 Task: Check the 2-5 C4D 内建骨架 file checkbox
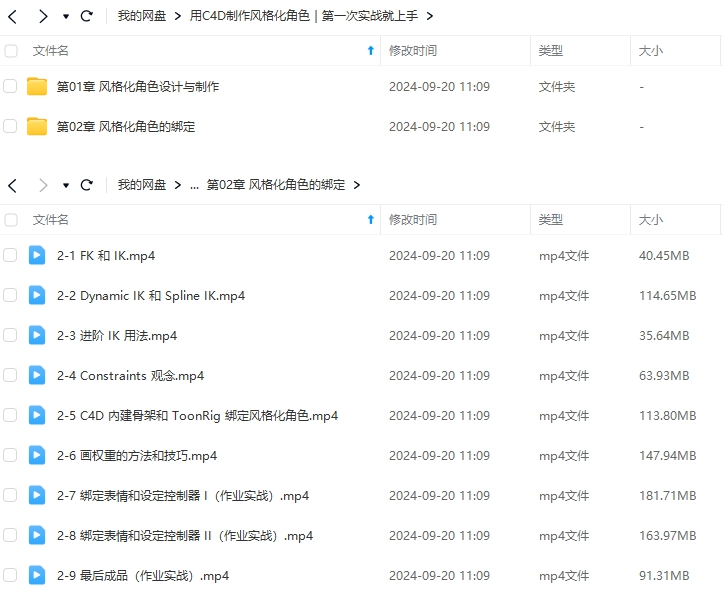coord(10,415)
